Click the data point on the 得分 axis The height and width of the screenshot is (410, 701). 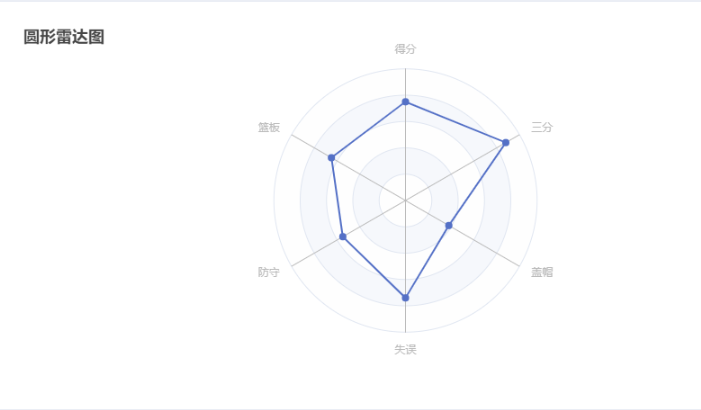[x=405, y=102]
